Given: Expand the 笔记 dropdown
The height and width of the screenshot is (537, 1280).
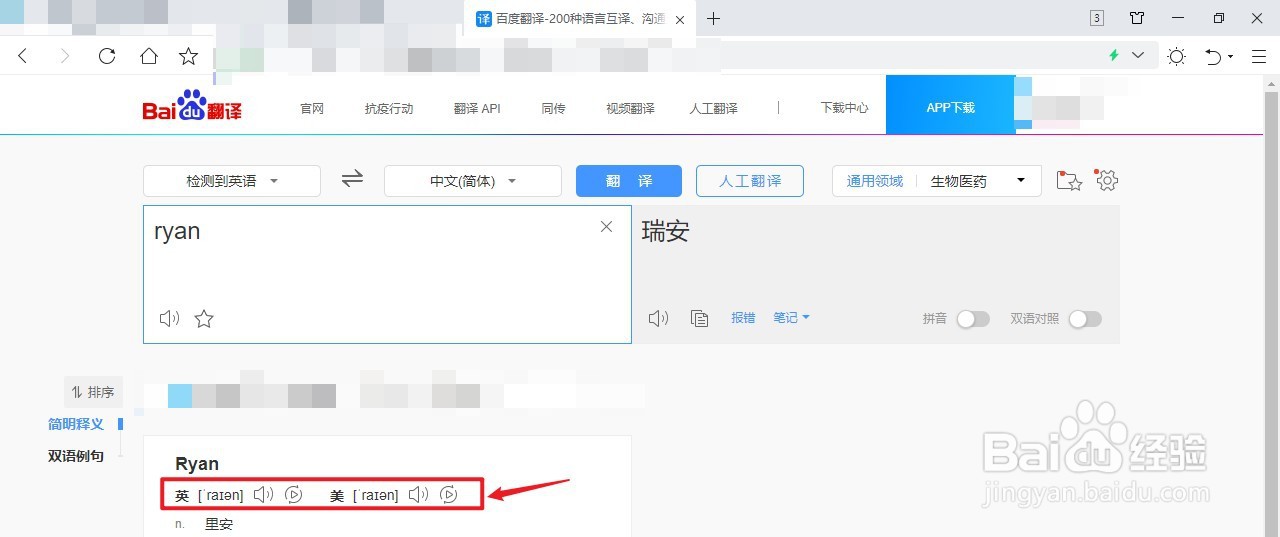Looking at the screenshot, I should click(x=791, y=317).
